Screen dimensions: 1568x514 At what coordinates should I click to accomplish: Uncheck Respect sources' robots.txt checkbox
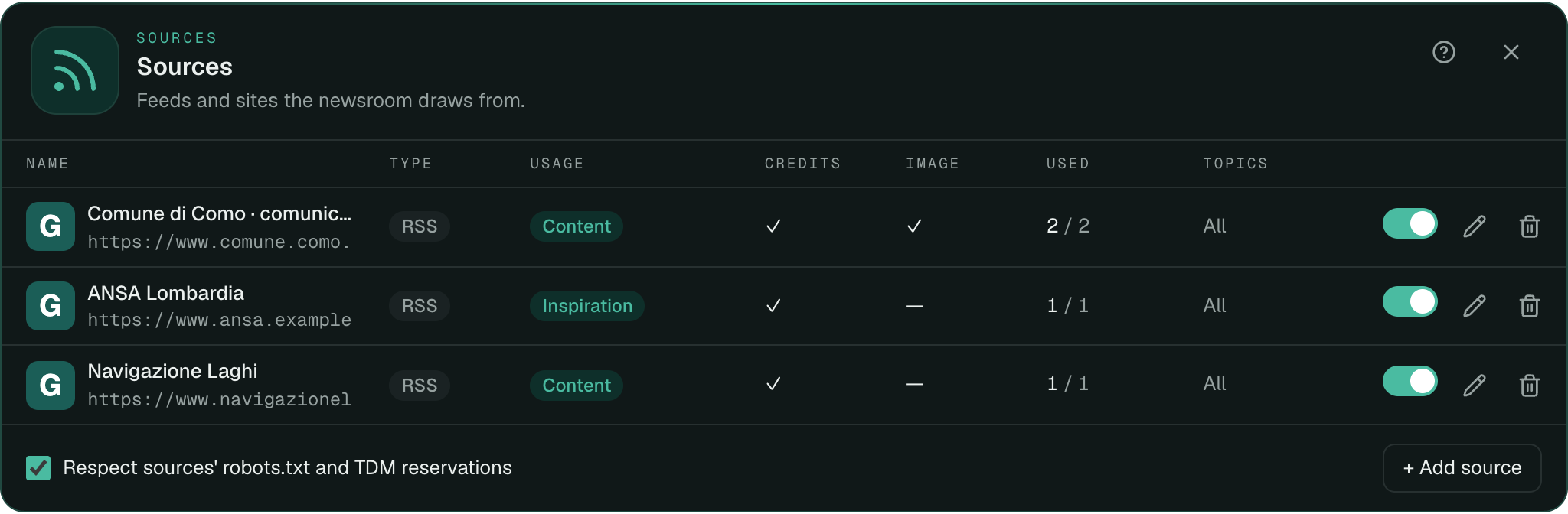[x=38, y=468]
